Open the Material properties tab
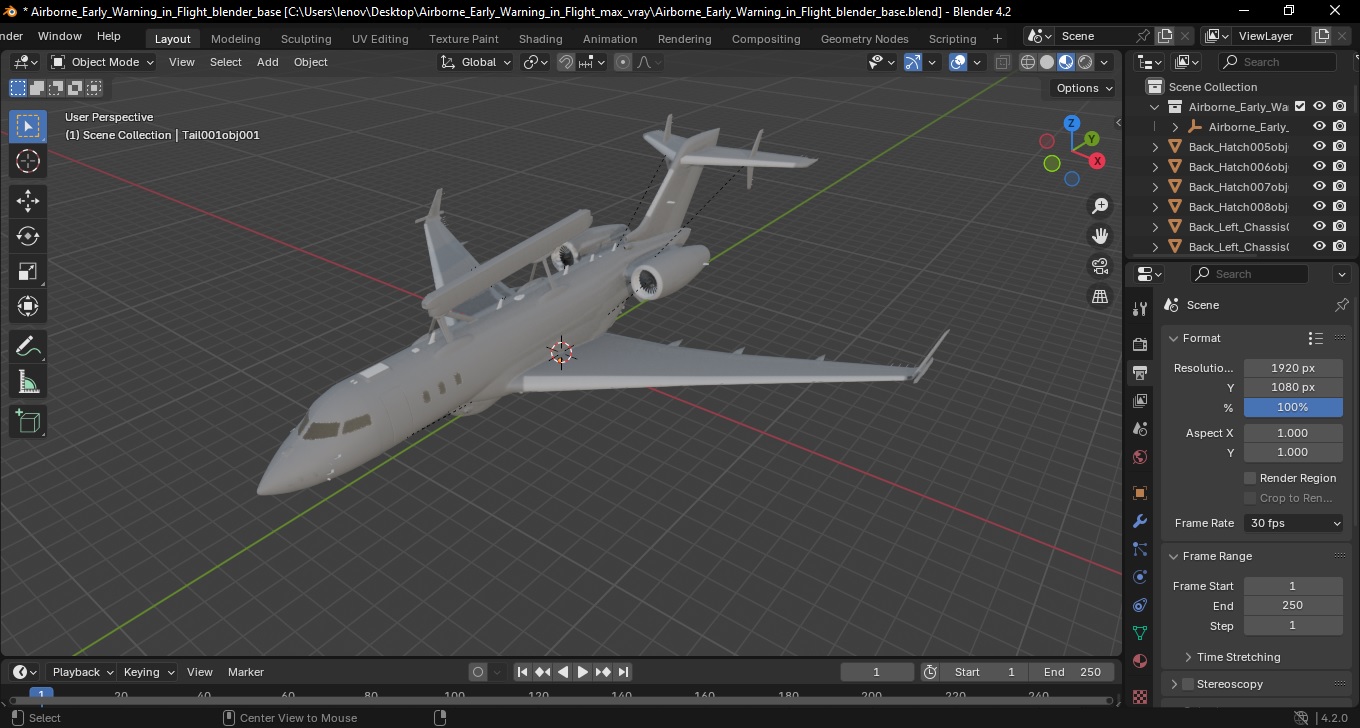1360x728 pixels. 1140,661
